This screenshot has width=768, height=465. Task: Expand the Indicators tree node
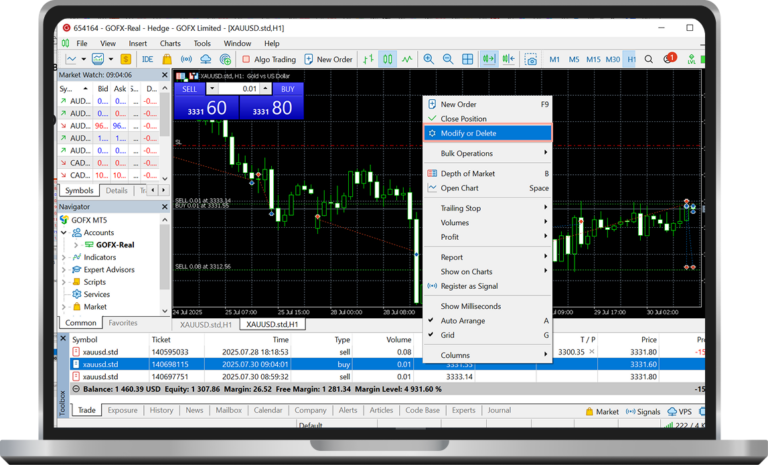(64, 257)
